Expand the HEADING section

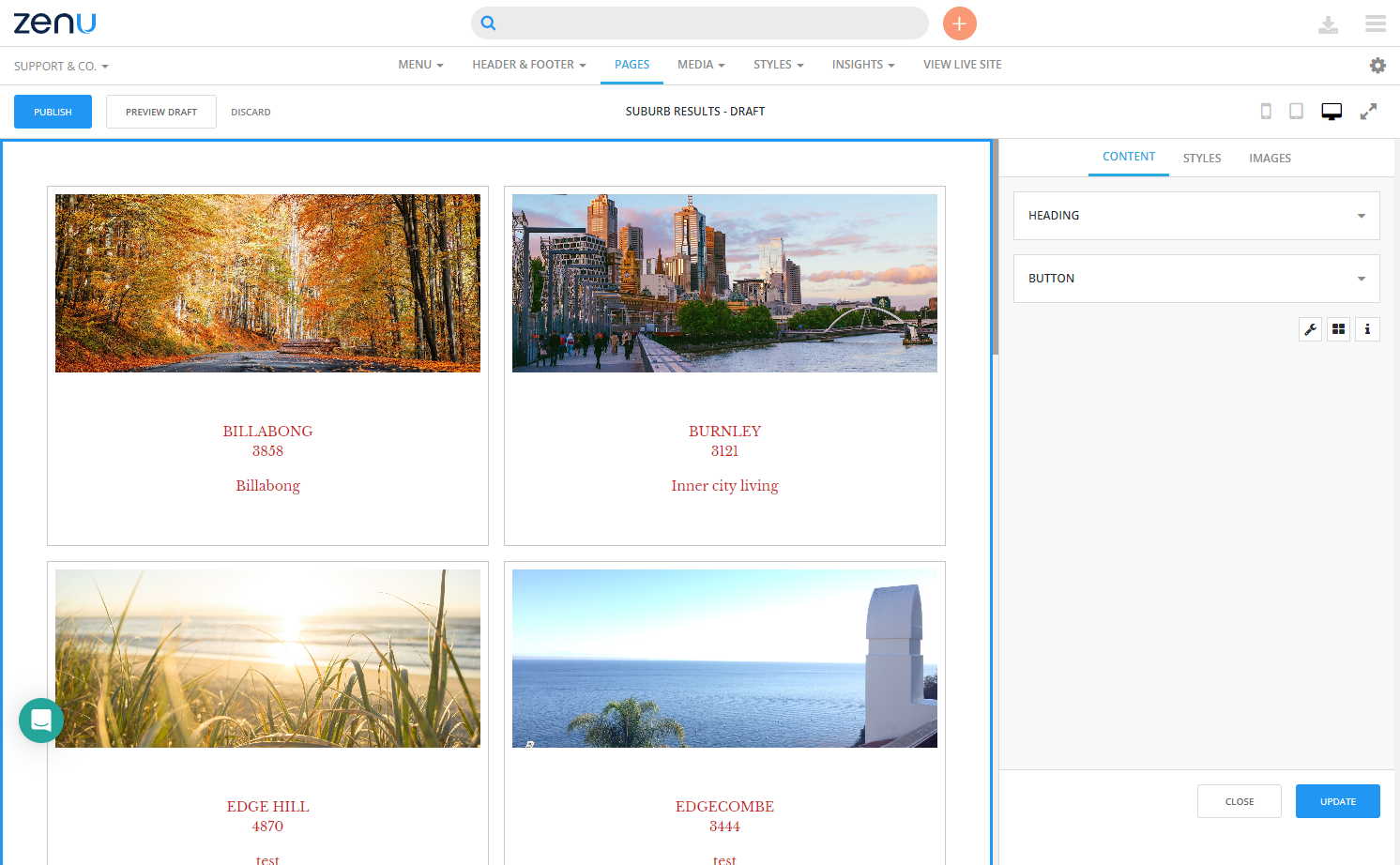pos(1196,216)
